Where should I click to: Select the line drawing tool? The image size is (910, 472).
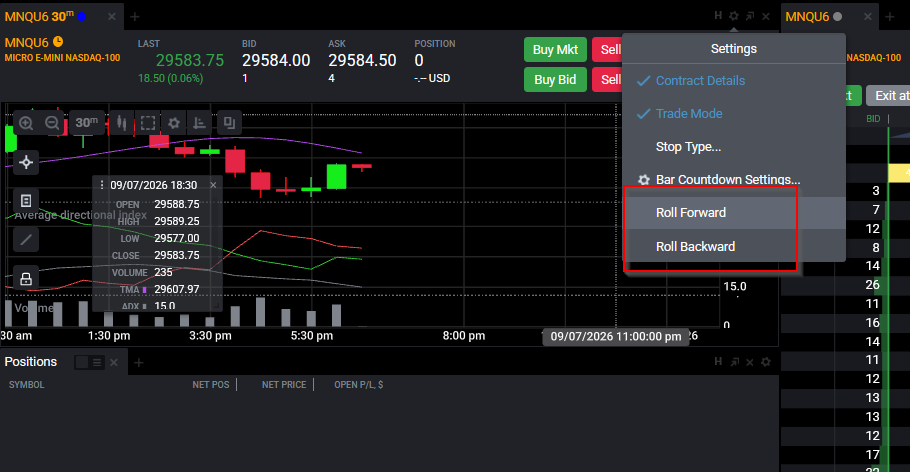26,239
